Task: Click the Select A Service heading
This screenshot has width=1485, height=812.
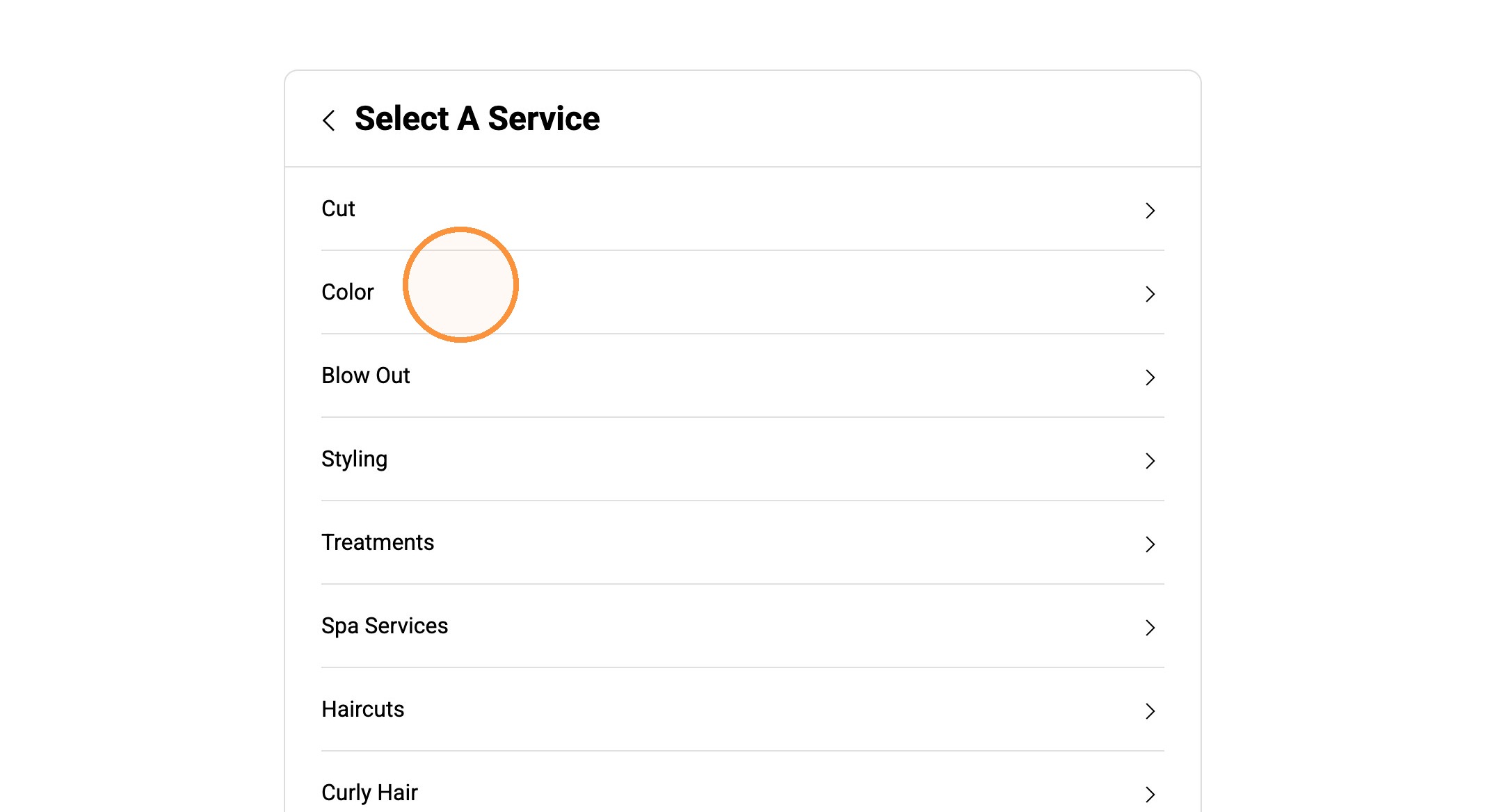Action: [477, 118]
